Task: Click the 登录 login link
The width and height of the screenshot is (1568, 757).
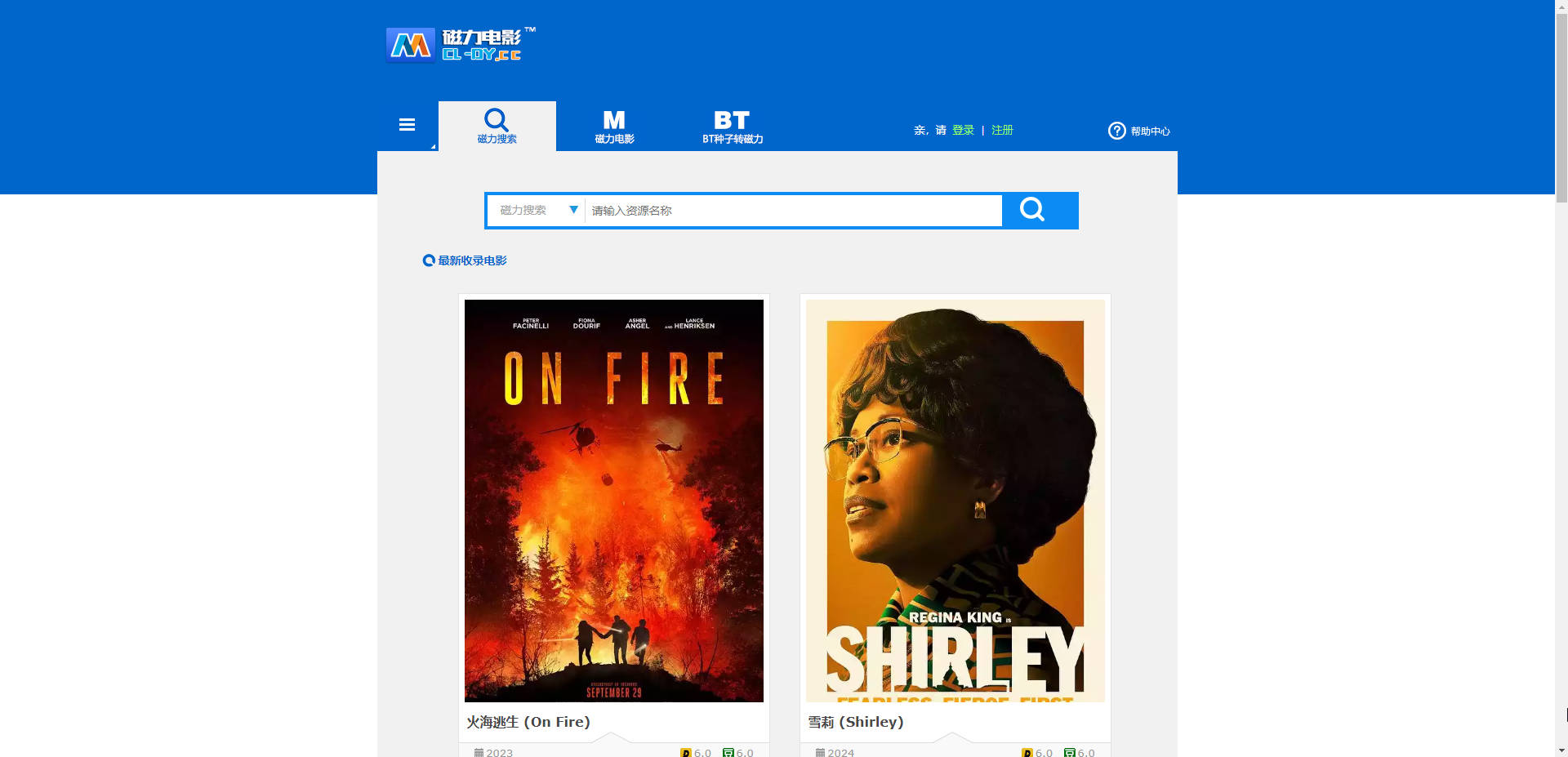Action: (x=963, y=131)
